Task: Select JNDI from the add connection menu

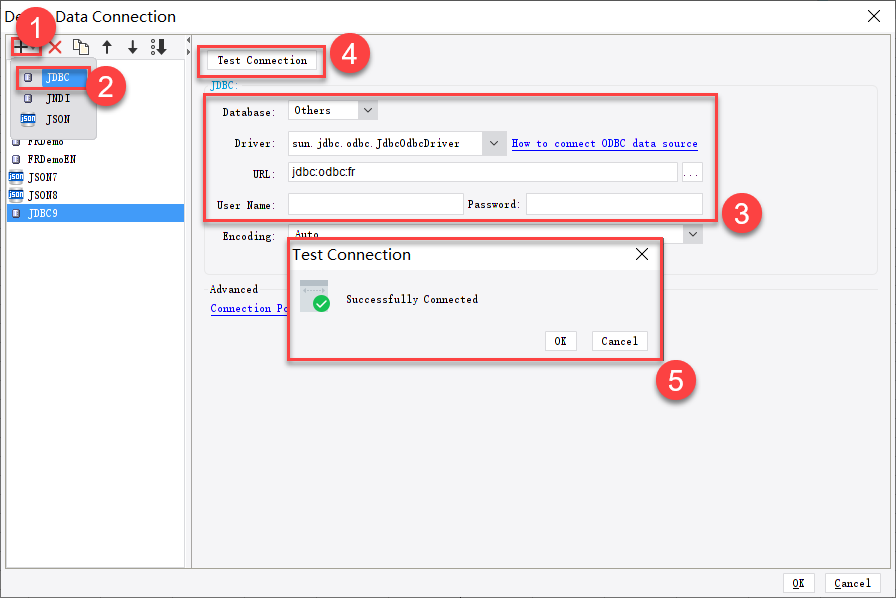Action: (56, 98)
